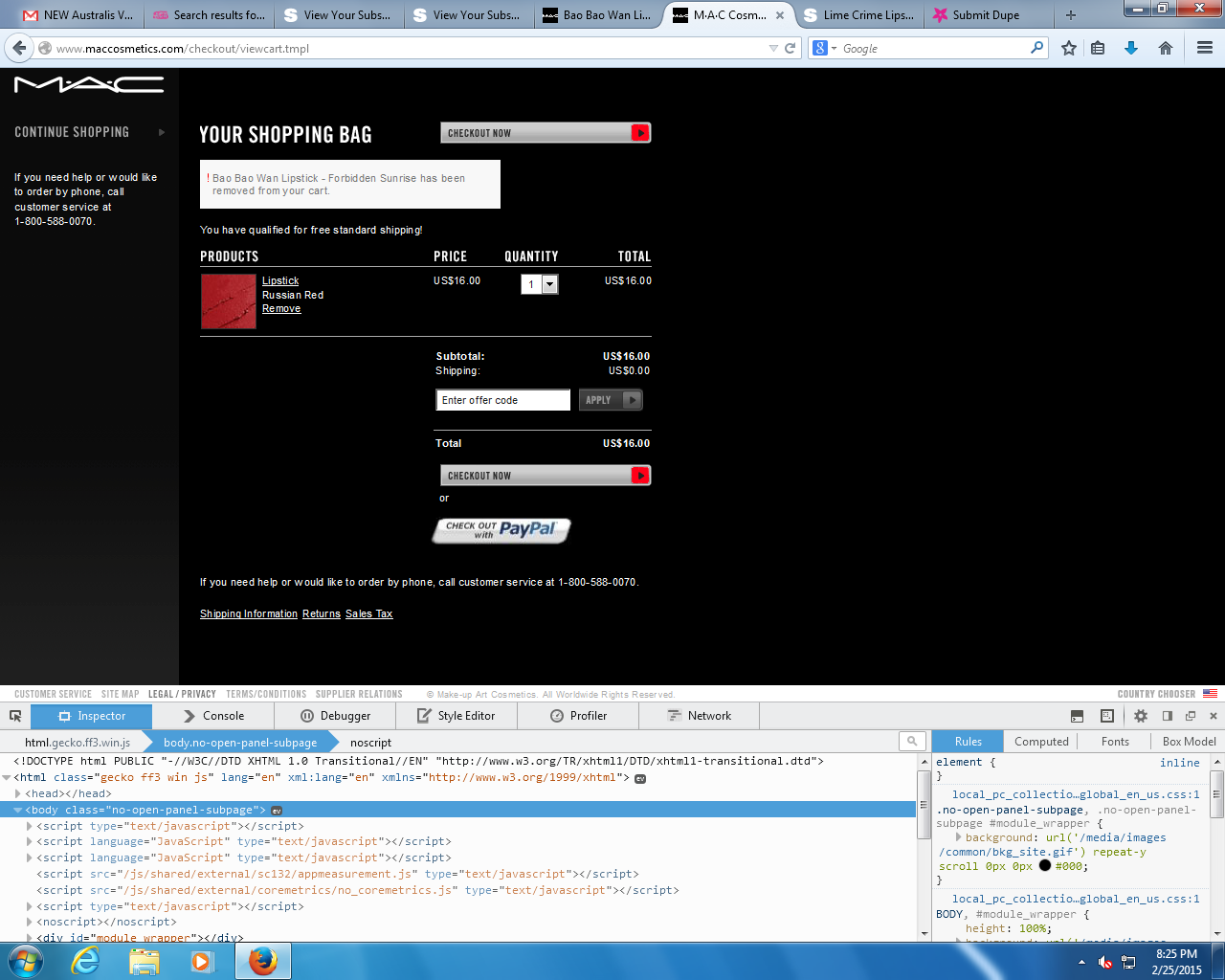The height and width of the screenshot is (980, 1225).
Task: Switch to the Debugger panel
Action: [x=335, y=716]
